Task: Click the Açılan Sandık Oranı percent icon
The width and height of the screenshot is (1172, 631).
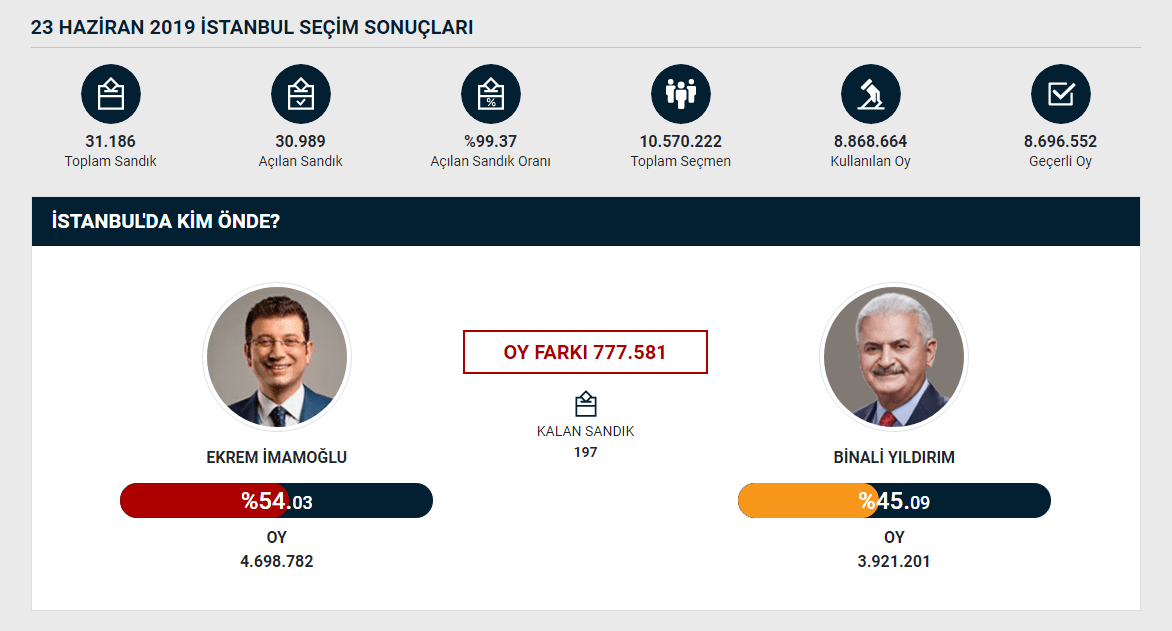Action: click(x=490, y=94)
